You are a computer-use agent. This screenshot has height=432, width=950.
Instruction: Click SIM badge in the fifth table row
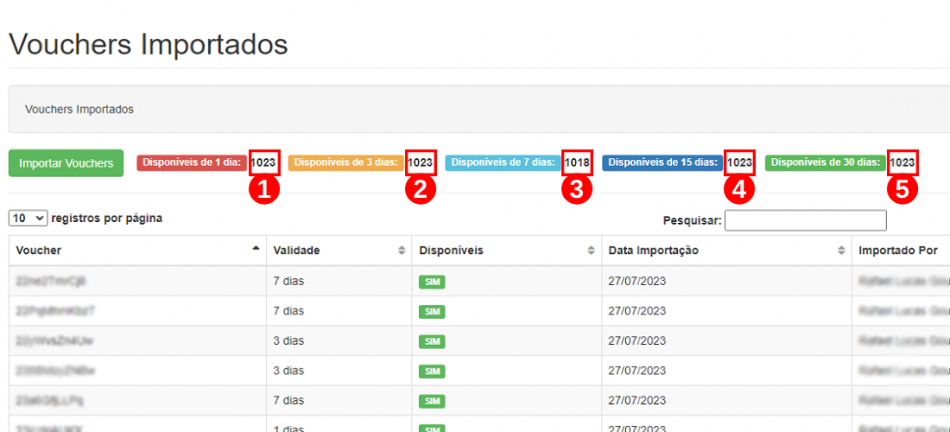click(432, 401)
